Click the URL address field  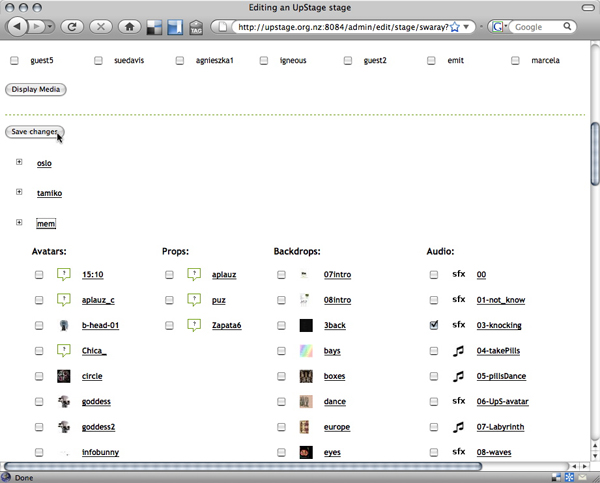click(x=342, y=27)
